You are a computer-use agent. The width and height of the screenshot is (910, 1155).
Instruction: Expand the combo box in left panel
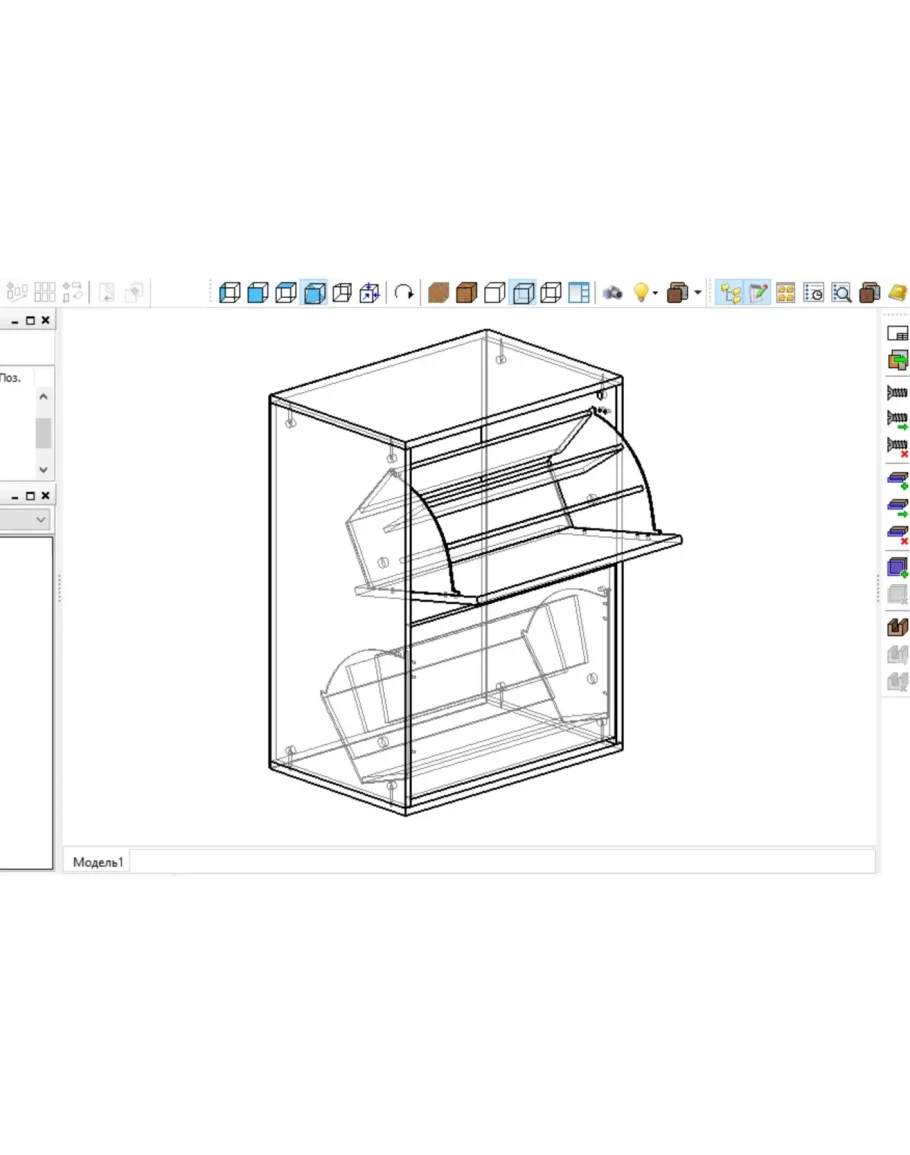pyautogui.click(x=41, y=520)
